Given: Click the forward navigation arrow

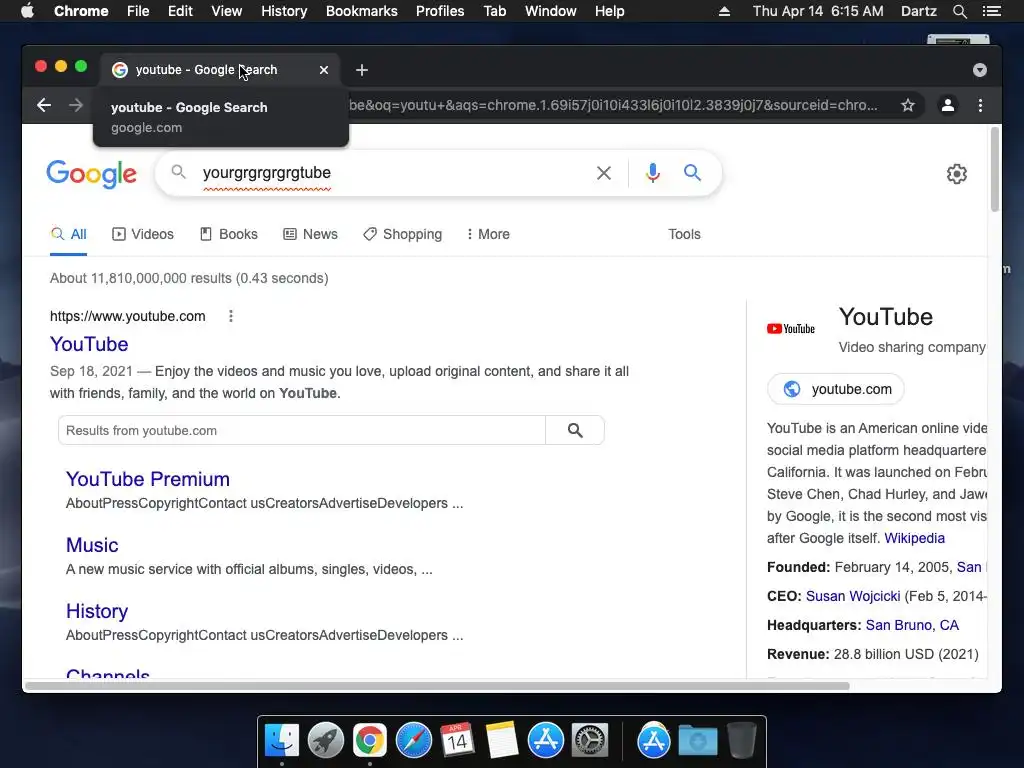Looking at the screenshot, I should click(76, 105).
